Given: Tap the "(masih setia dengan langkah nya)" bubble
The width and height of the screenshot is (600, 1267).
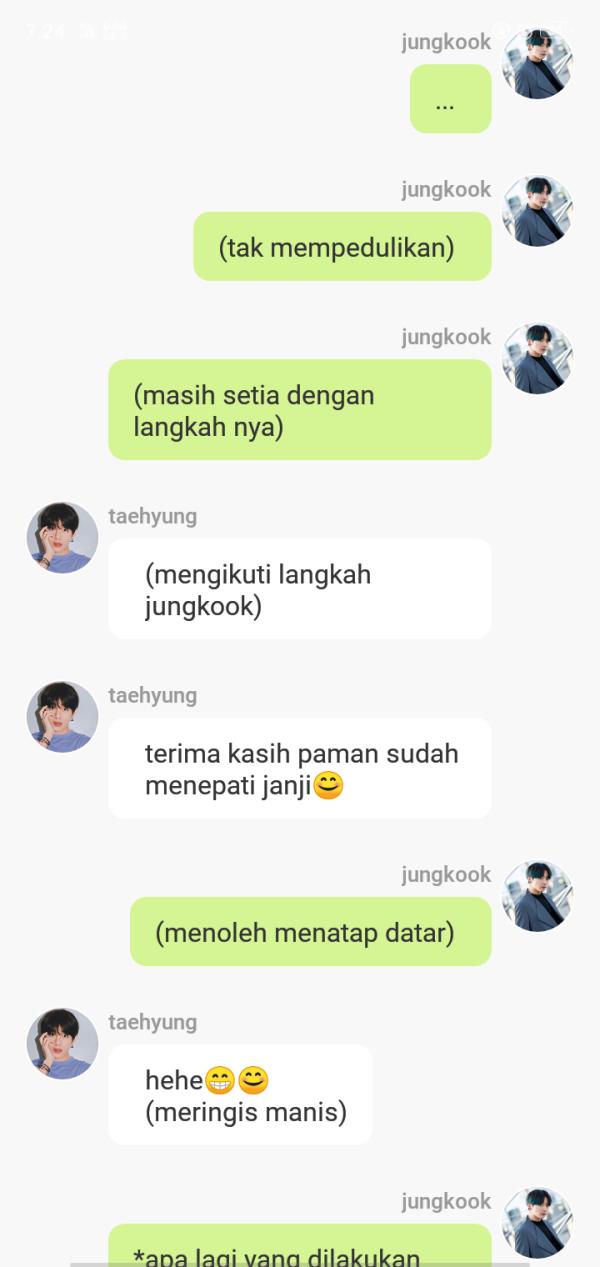Looking at the screenshot, I should pos(300,410).
